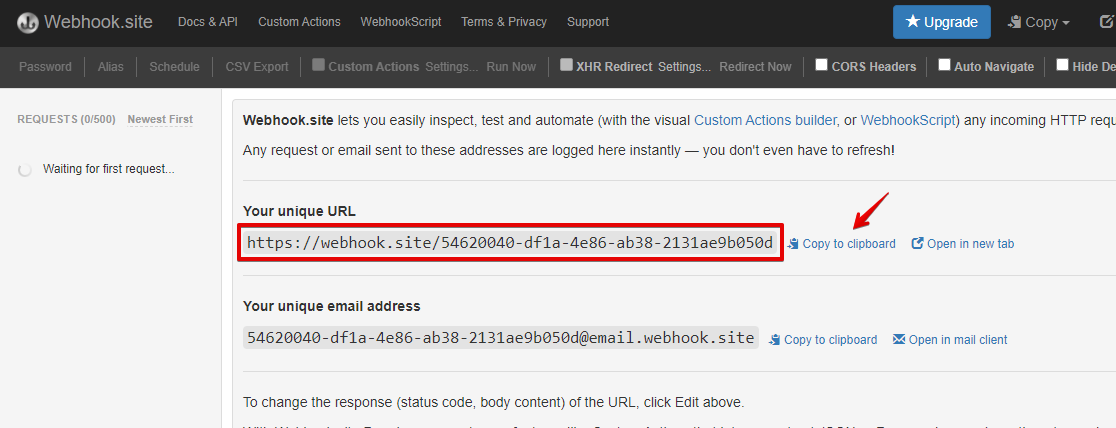Image resolution: width=1116 pixels, height=428 pixels.
Task: Click the star Upgrade button
Action: point(942,22)
